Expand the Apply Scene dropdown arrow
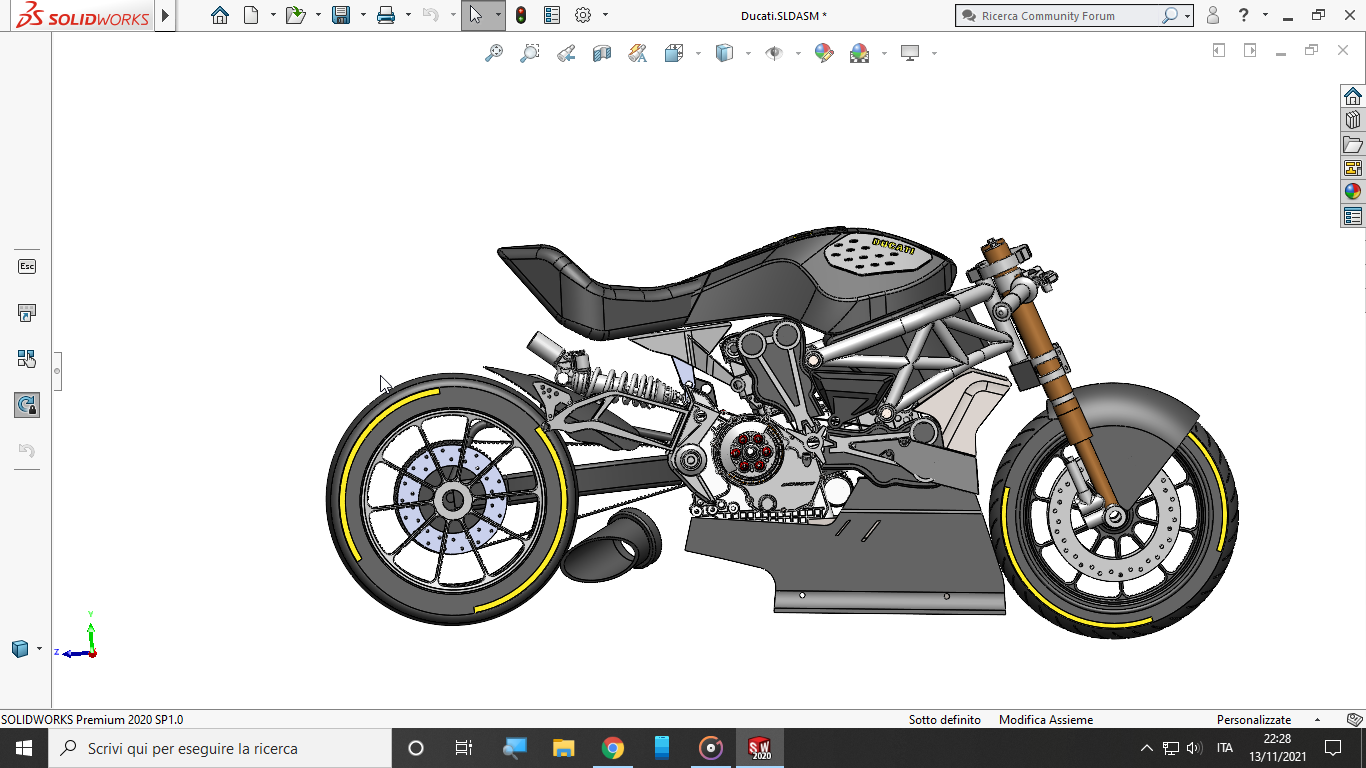Image resolution: width=1366 pixels, height=768 pixels. [884, 53]
